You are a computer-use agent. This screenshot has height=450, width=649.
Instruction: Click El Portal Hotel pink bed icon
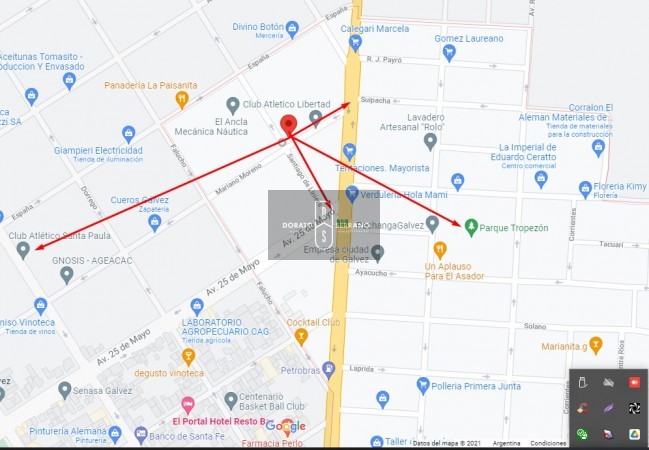[x=188, y=404]
